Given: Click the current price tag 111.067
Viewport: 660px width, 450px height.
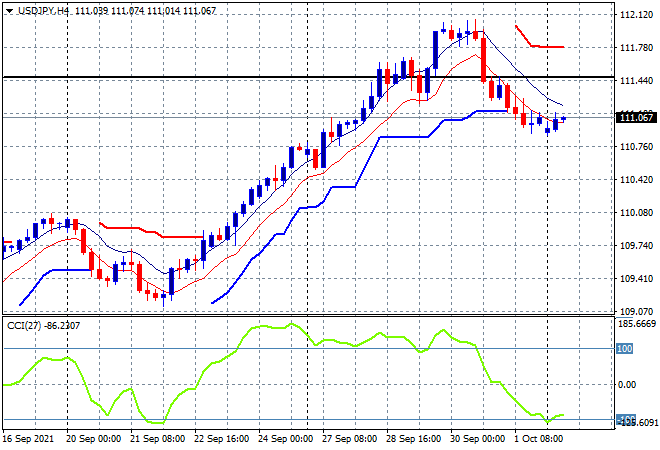Looking at the screenshot, I should (636, 117).
